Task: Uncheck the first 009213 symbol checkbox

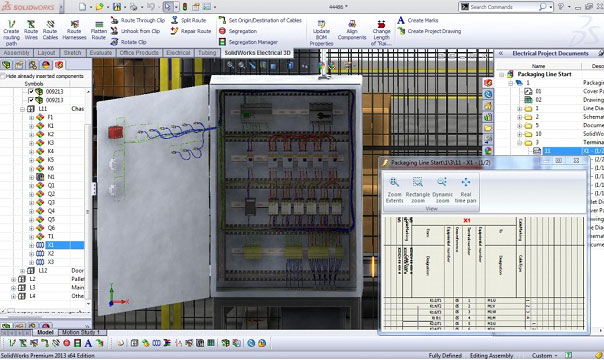Action: pos(31,92)
